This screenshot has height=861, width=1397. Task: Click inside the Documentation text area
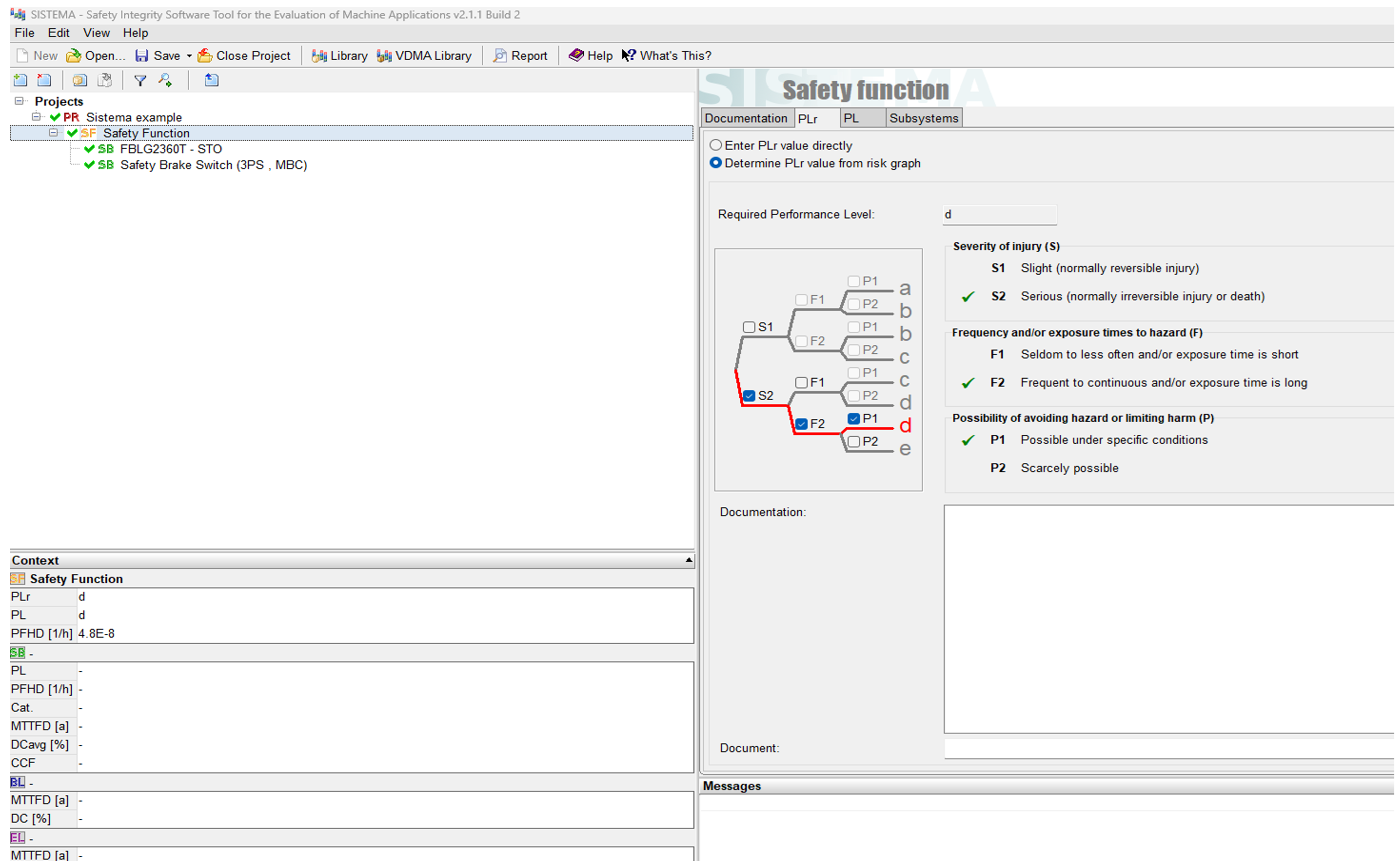(1169, 619)
